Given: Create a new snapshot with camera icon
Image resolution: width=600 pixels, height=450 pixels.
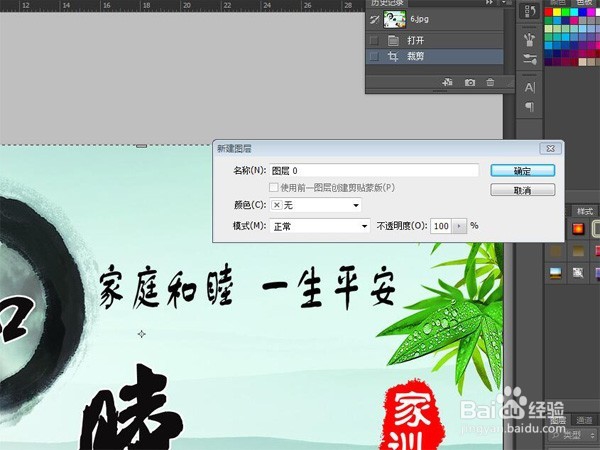Looking at the screenshot, I should click(x=470, y=82).
